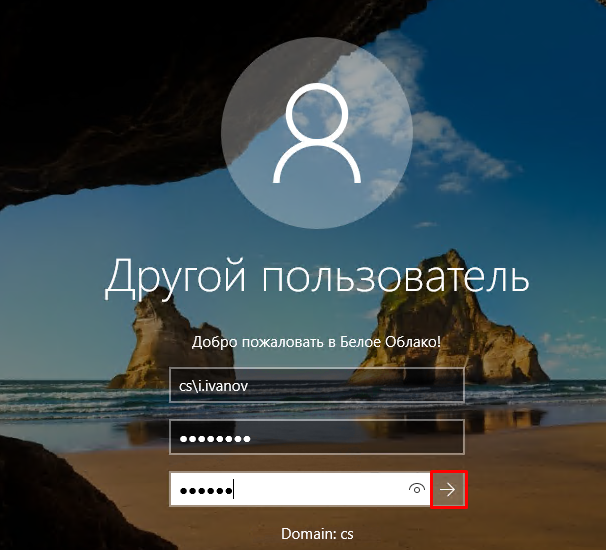Click empty right side of middle password field
606x550 pixels.
(380, 438)
